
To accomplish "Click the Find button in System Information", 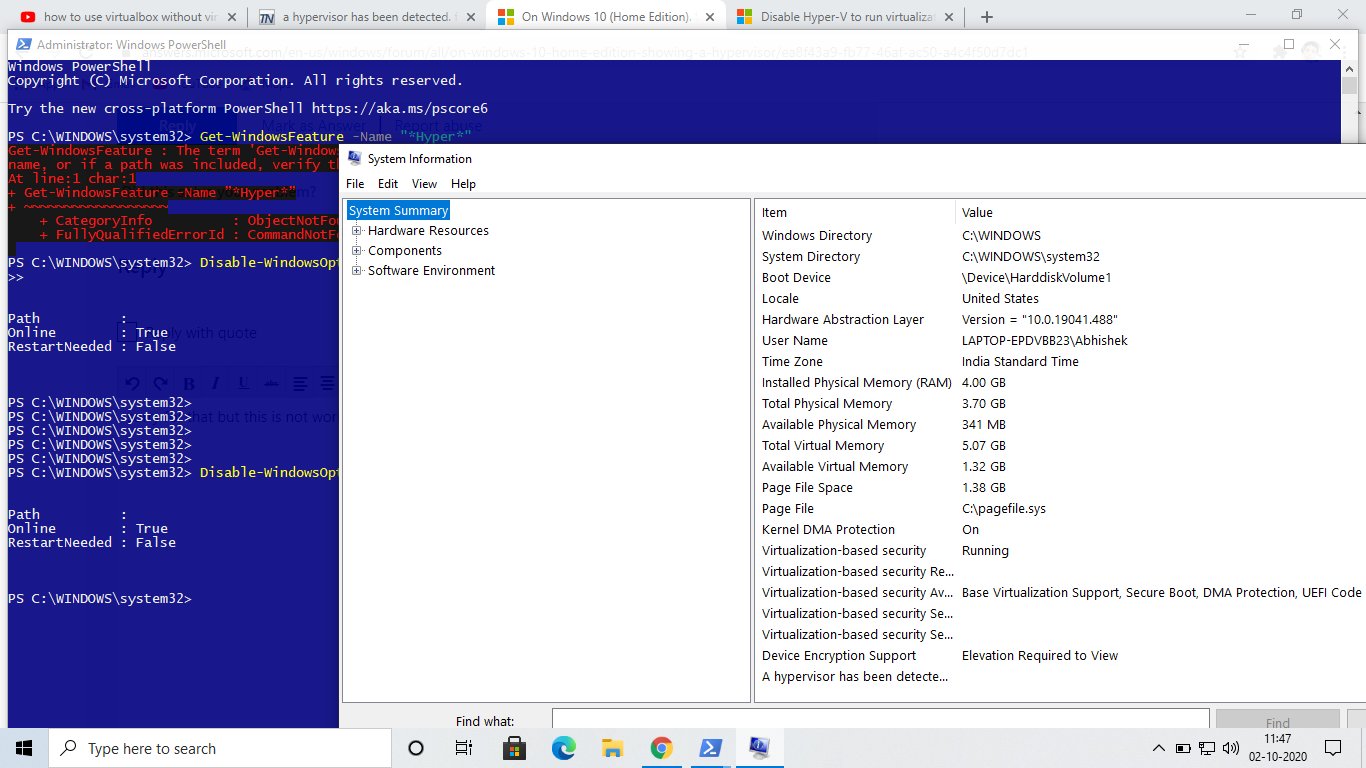I will 1277,722.
